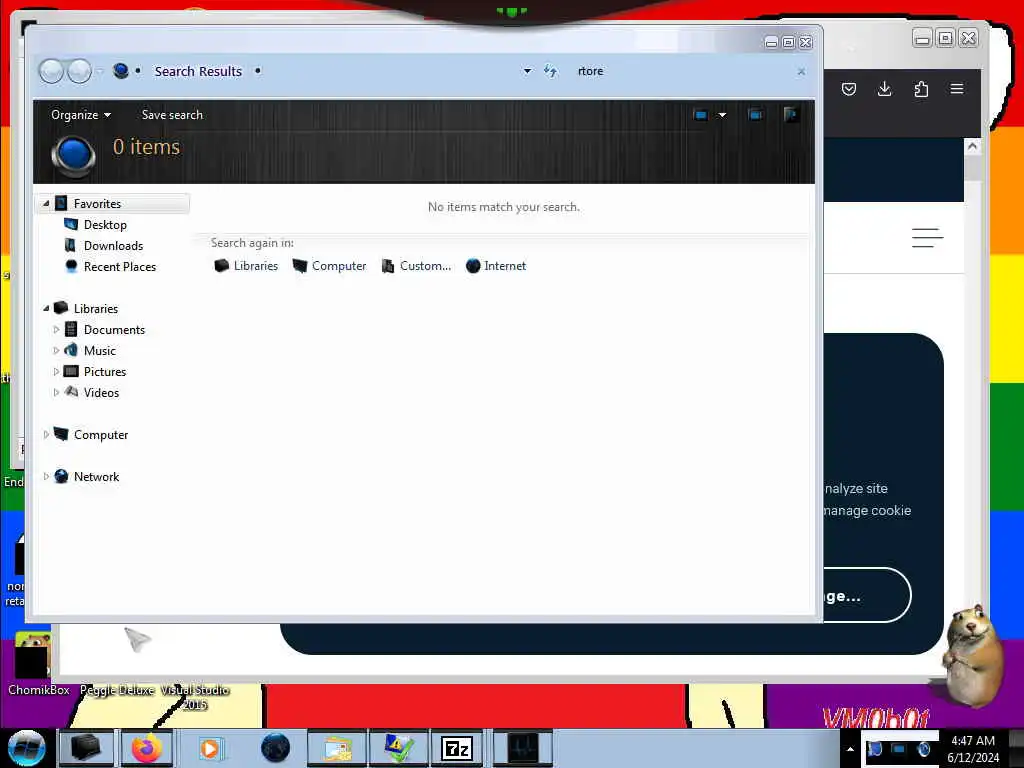Click the Forward navigation button in Explorer
1024x768 pixels.
tap(80, 71)
